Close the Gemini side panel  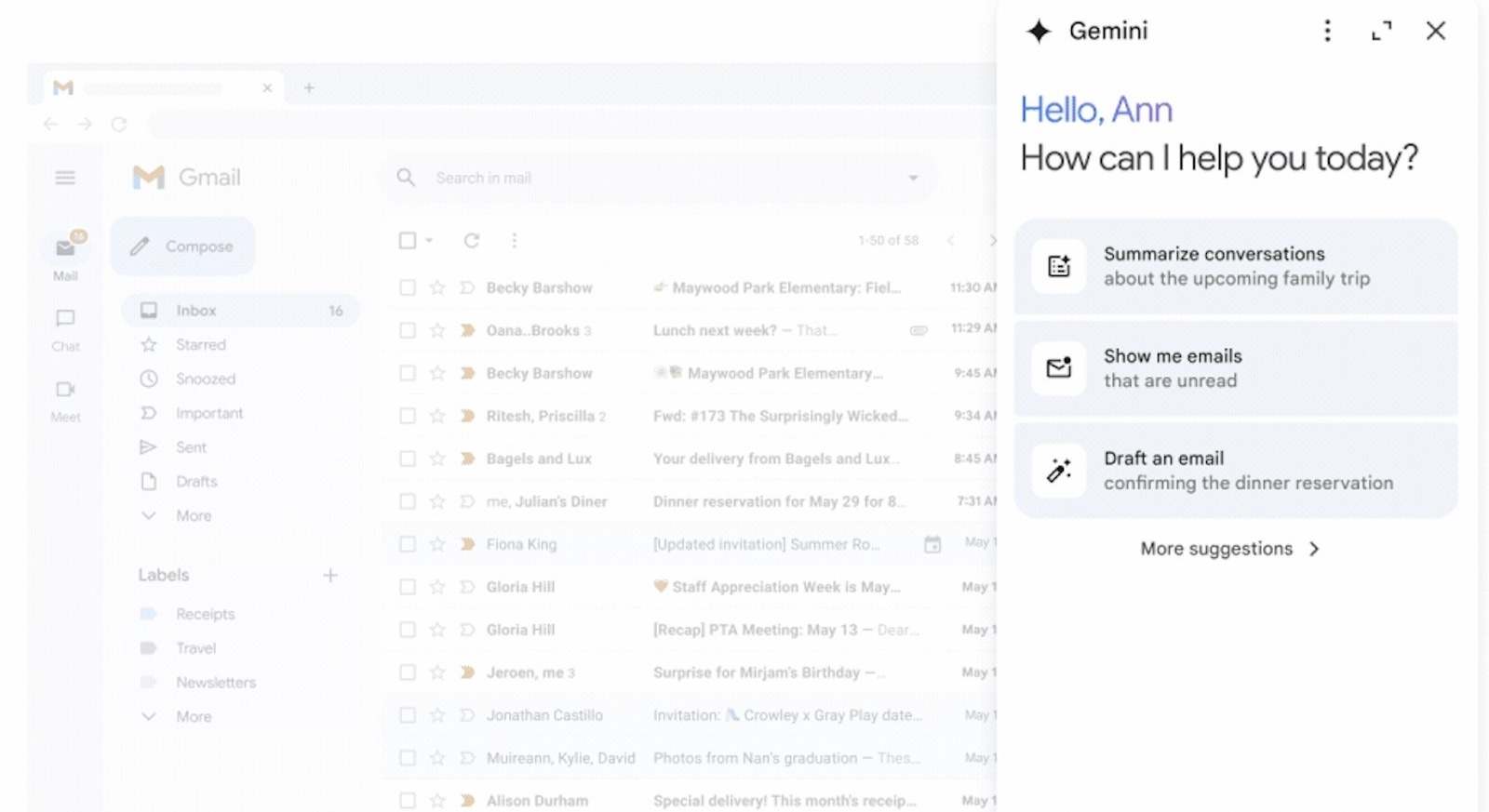1436,31
